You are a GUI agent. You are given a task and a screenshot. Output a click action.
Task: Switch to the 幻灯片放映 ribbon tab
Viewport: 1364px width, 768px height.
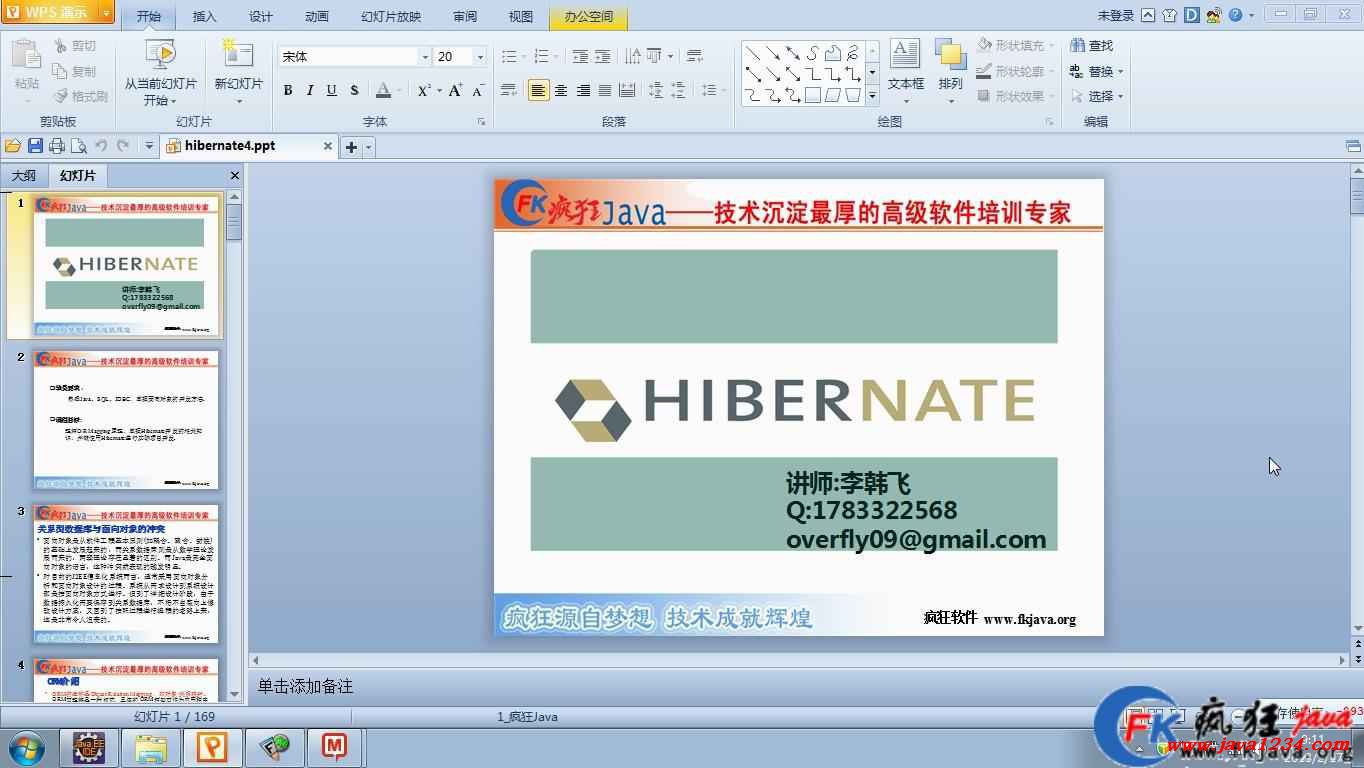pos(391,16)
